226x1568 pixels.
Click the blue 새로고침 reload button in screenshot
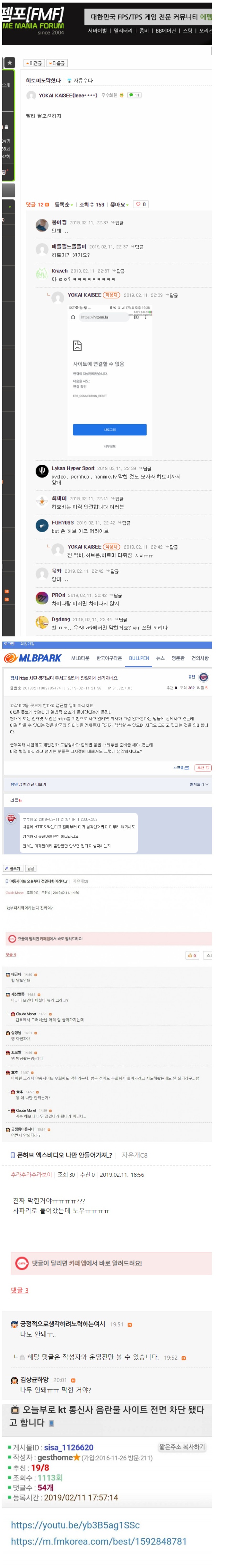coord(109,430)
